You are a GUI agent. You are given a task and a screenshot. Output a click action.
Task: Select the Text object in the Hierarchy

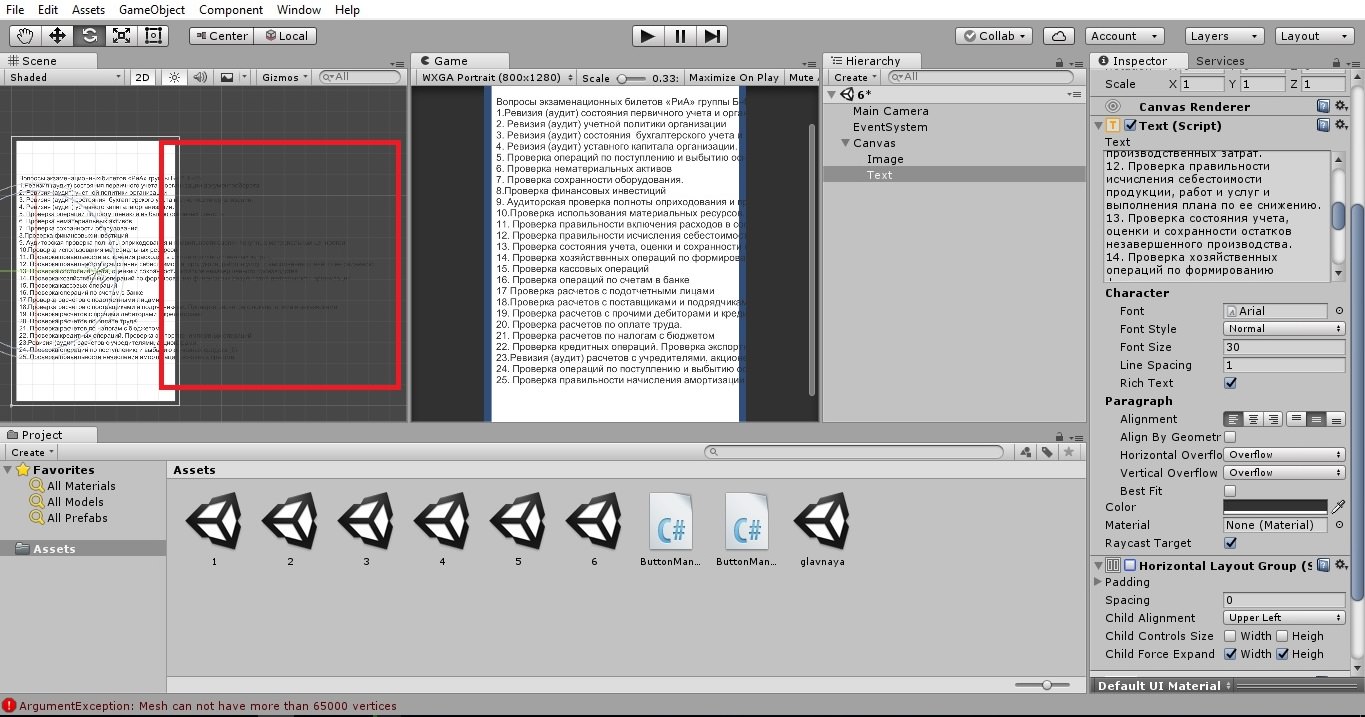879,174
